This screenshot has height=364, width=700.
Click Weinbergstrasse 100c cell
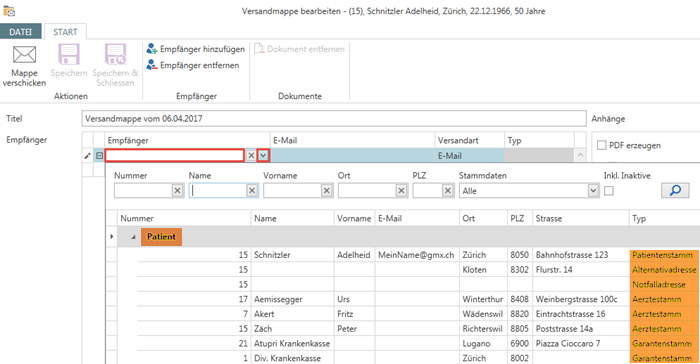(580, 299)
